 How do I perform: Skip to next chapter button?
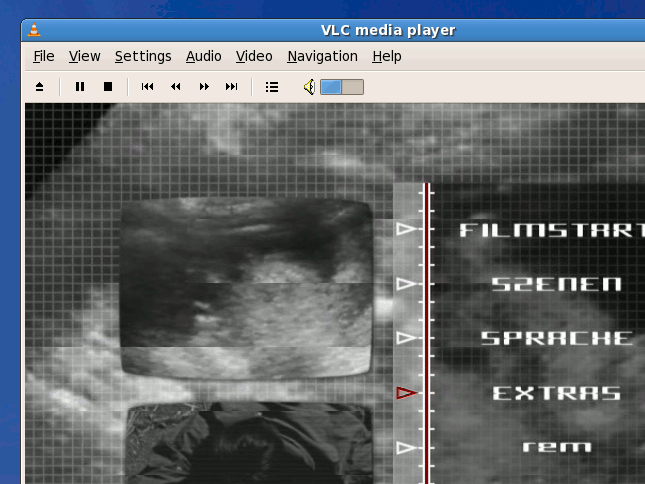tap(232, 87)
